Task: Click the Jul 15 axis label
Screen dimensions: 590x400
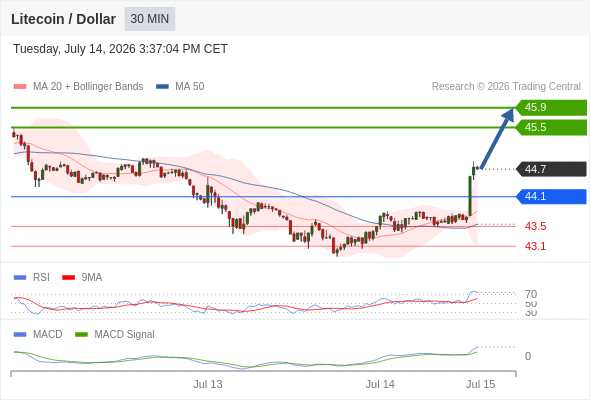Action: pos(481,384)
